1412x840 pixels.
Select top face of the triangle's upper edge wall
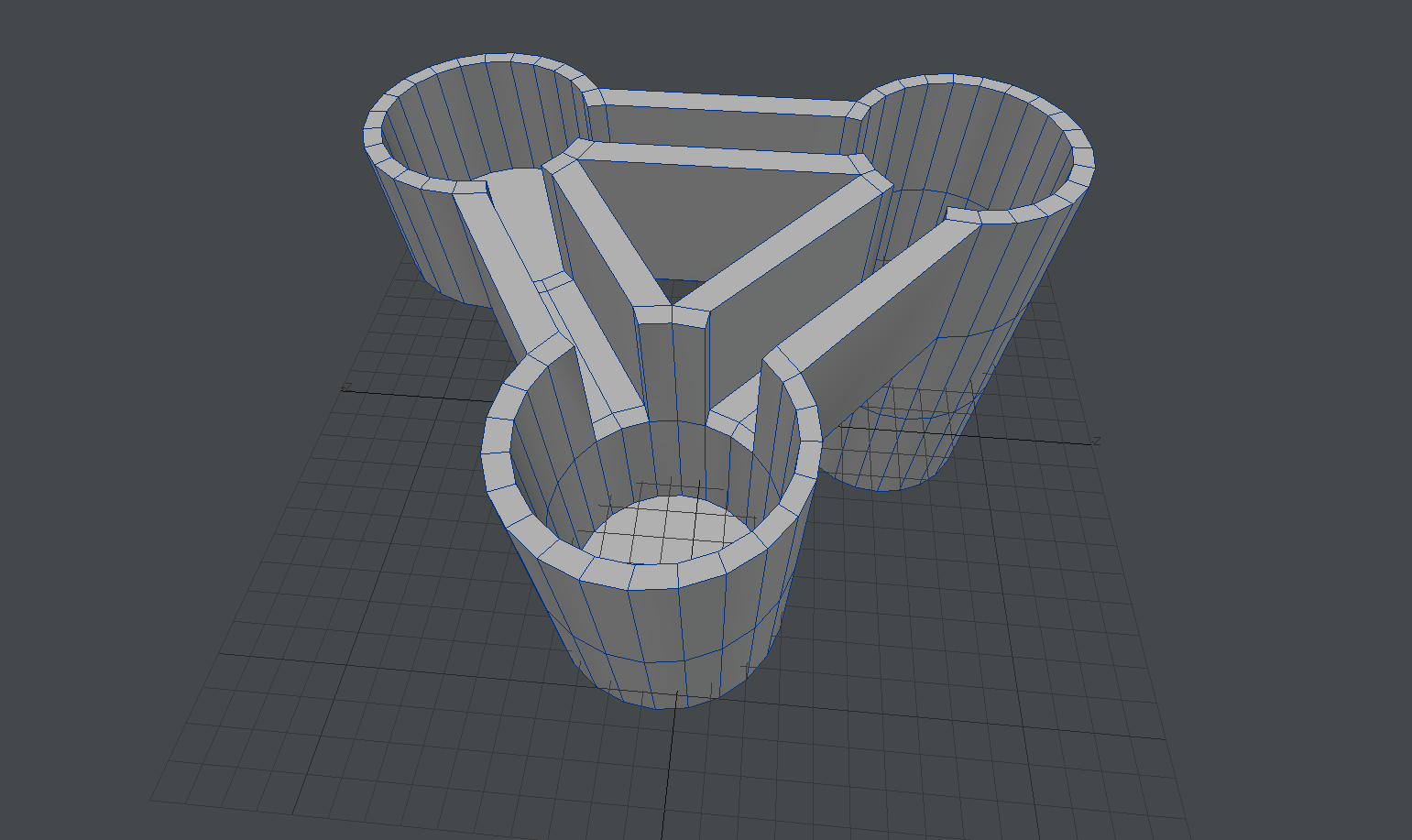[x=724, y=157]
